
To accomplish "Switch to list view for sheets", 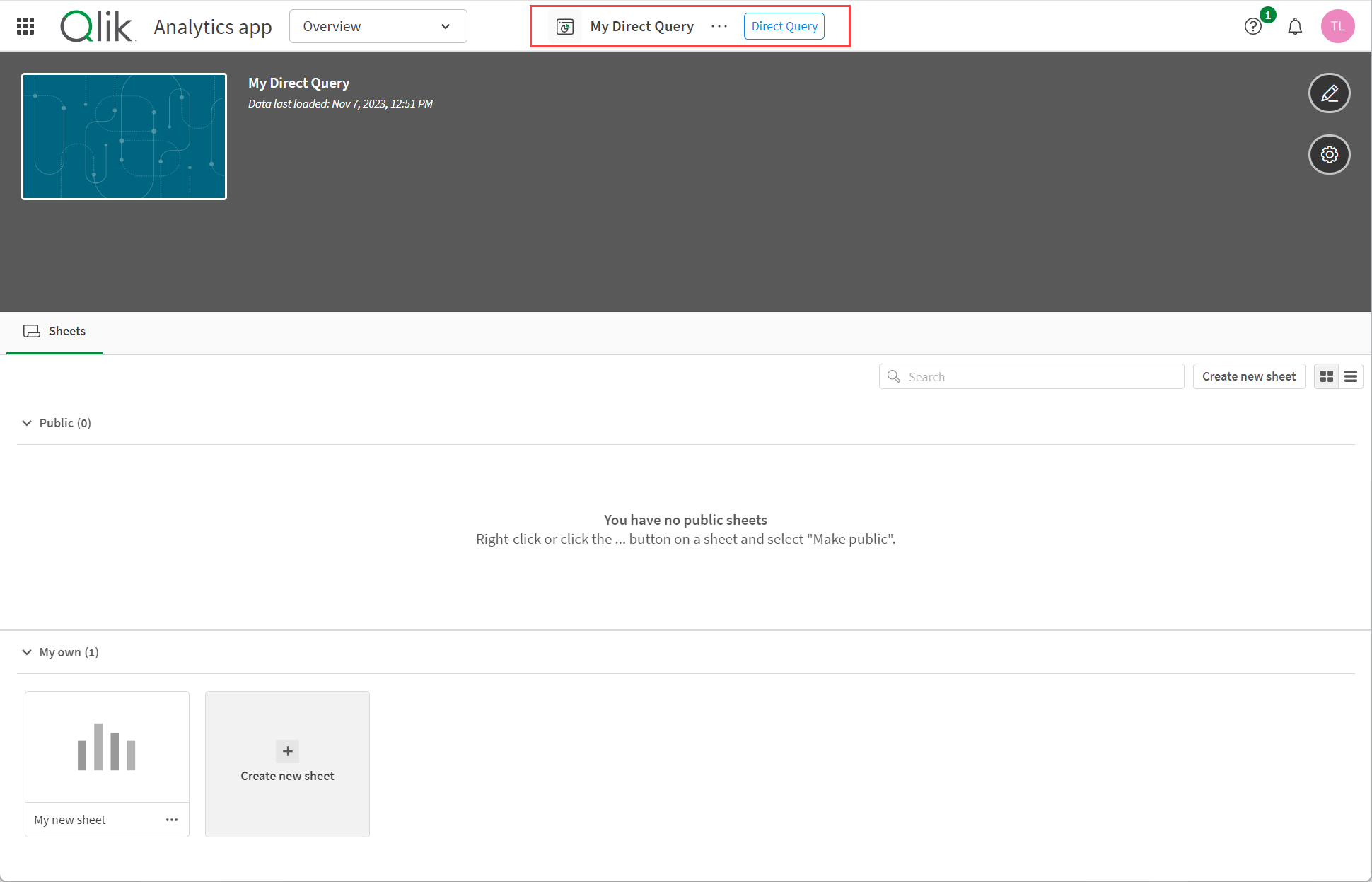I will tap(1350, 377).
